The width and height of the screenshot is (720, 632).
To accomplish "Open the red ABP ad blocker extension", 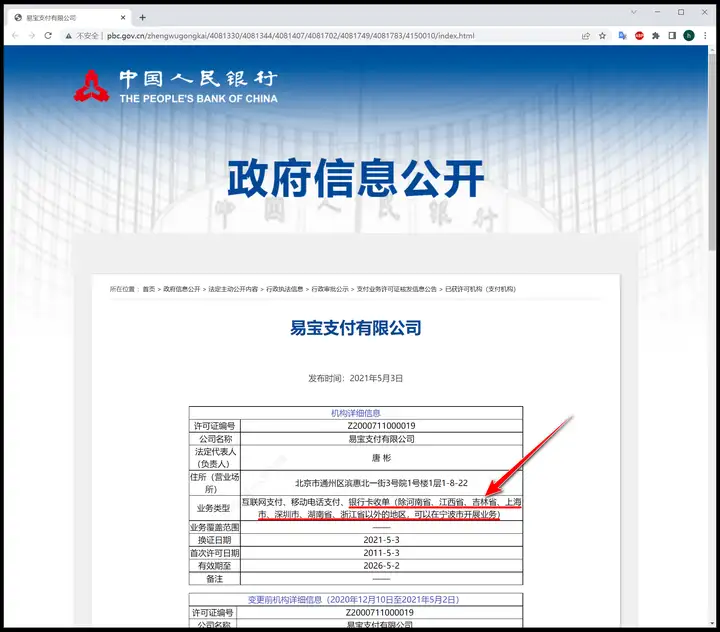I will pos(639,36).
